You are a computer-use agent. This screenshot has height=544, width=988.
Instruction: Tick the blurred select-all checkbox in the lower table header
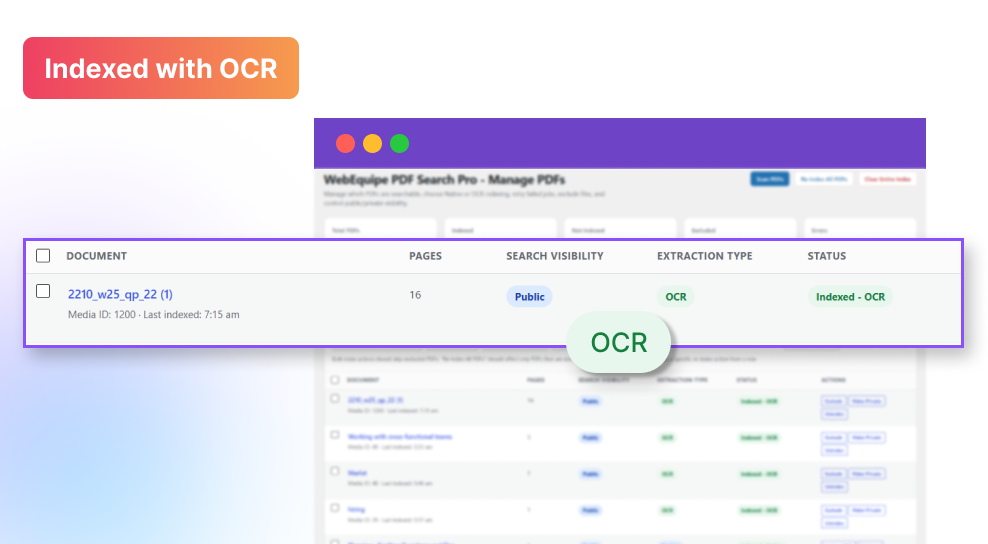click(335, 379)
